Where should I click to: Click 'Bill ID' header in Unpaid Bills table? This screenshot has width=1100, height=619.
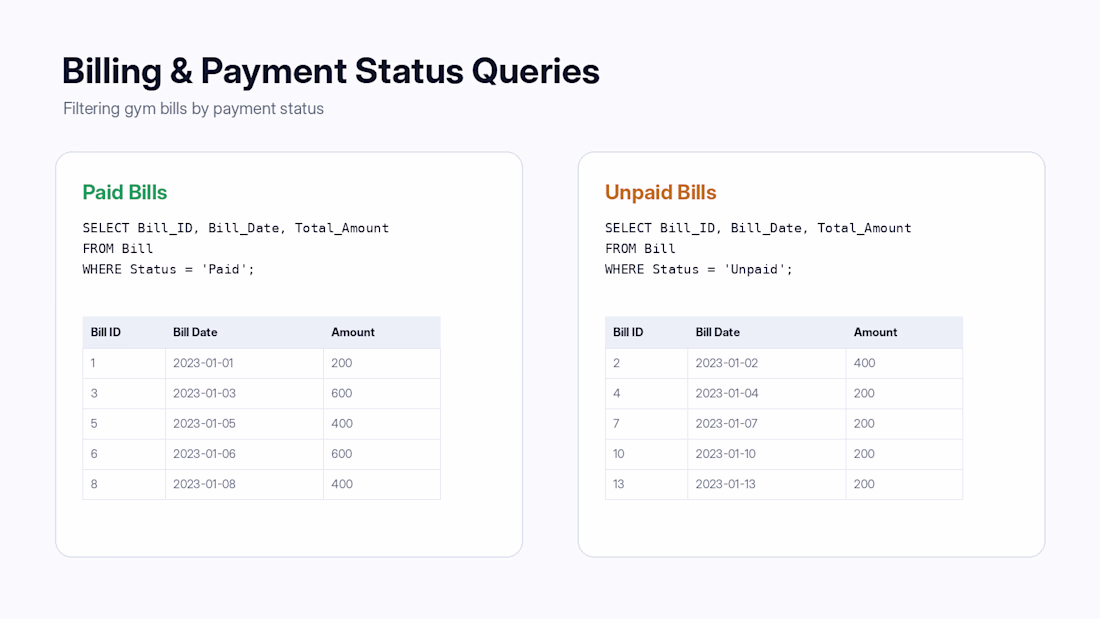coord(628,333)
